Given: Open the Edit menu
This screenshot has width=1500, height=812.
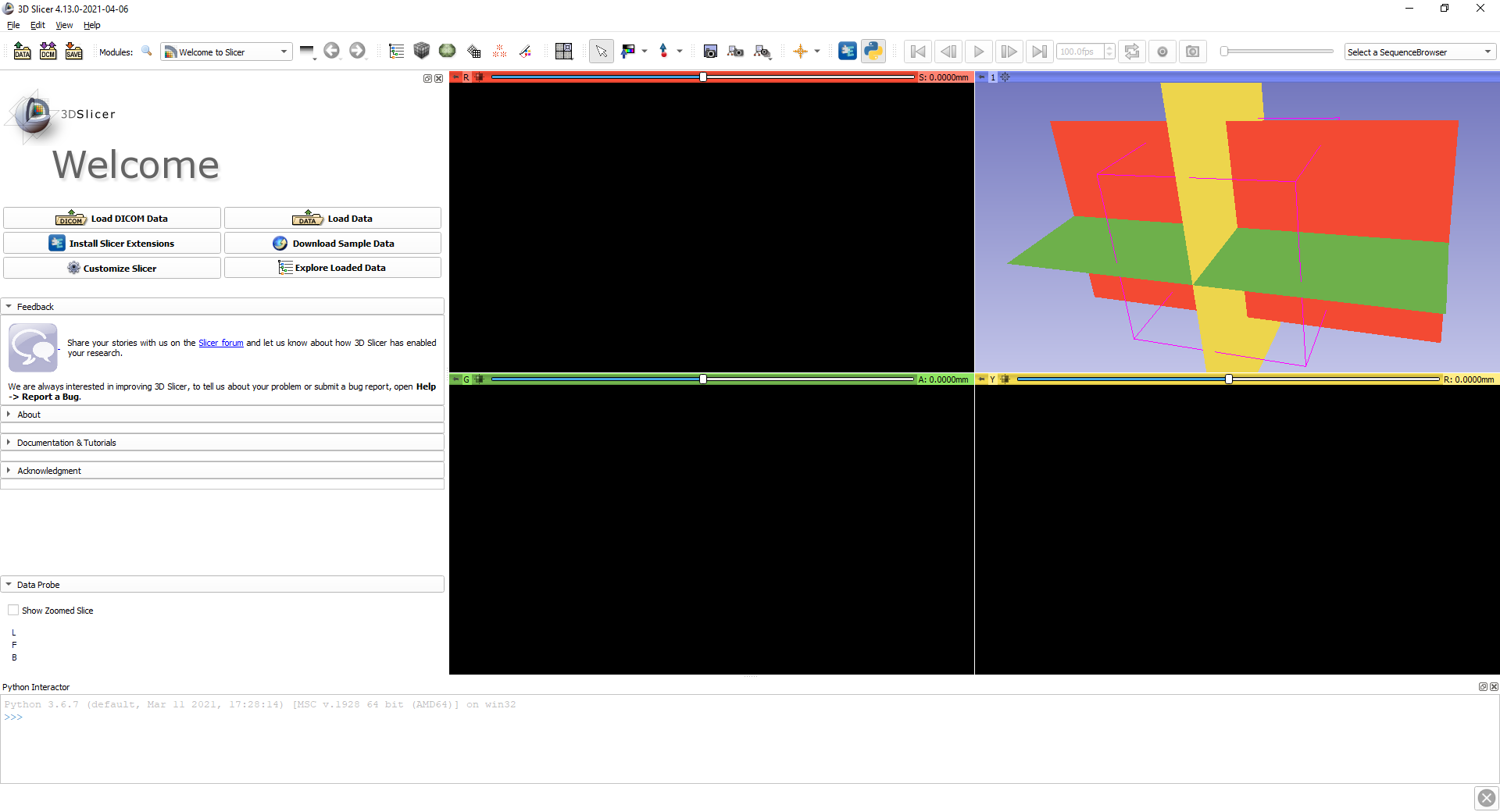Looking at the screenshot, I should 37,25.
